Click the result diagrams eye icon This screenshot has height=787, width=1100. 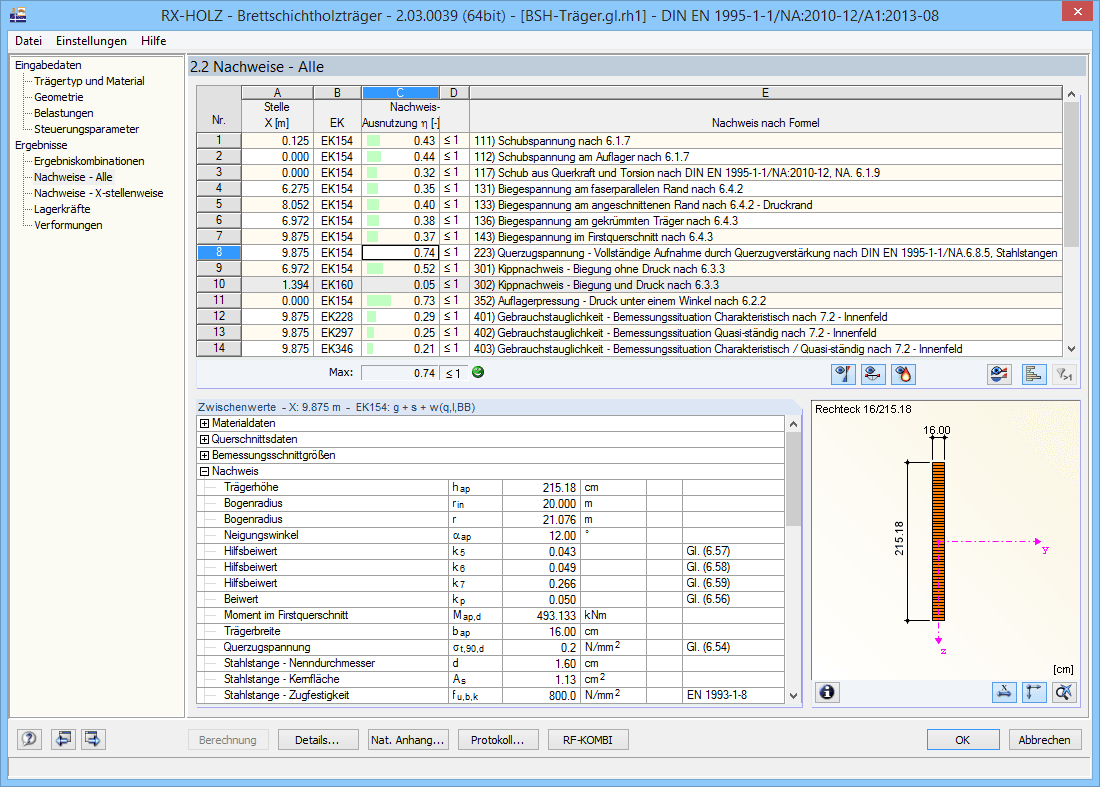pos(997,374)
